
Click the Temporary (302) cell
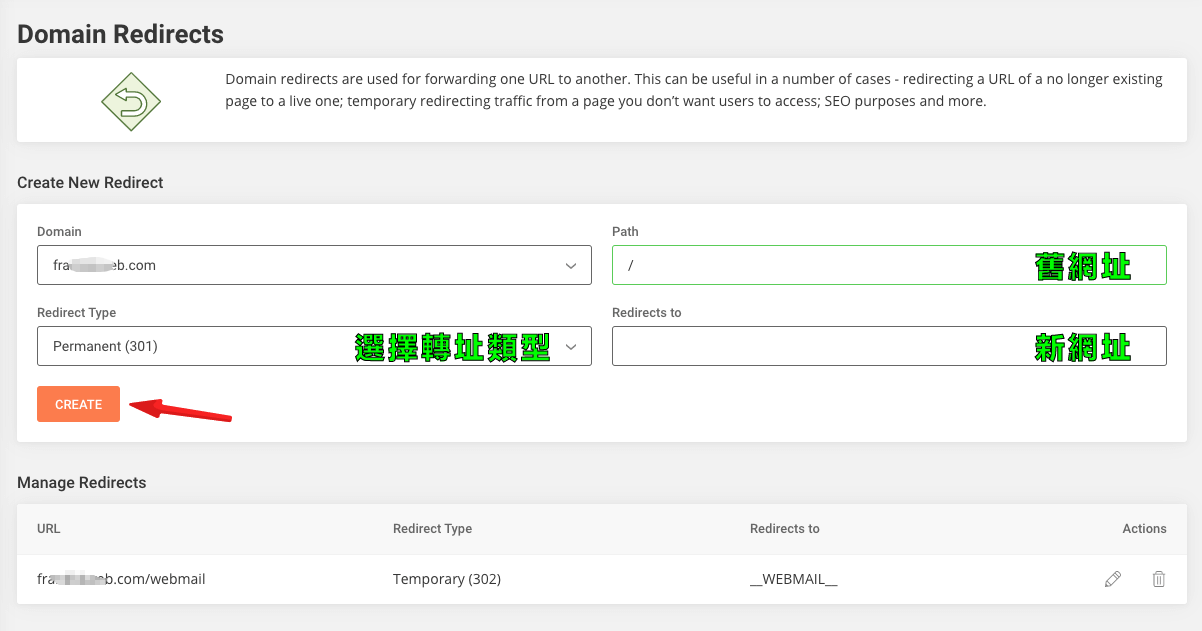pyautogui.click(x=447, y=579)
